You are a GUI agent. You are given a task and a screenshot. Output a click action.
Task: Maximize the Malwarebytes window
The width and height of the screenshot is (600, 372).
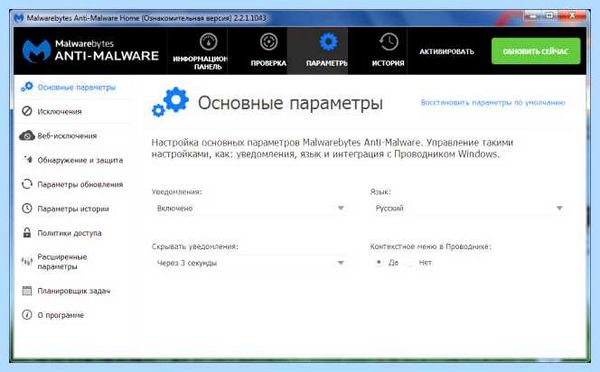coord(550,16)
